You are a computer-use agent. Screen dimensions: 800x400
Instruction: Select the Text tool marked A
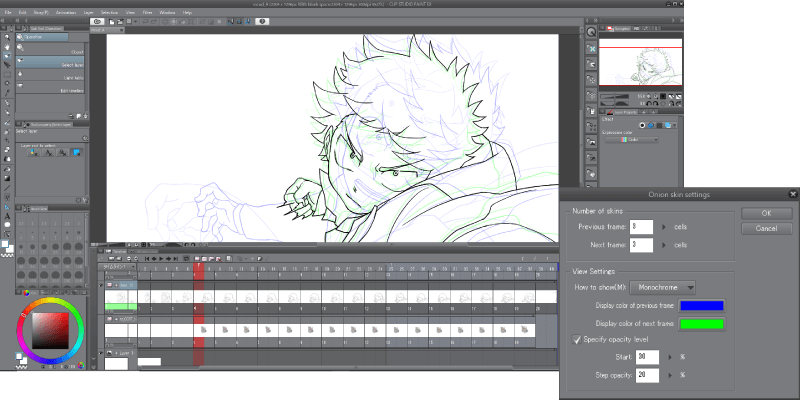coord(7,216)
